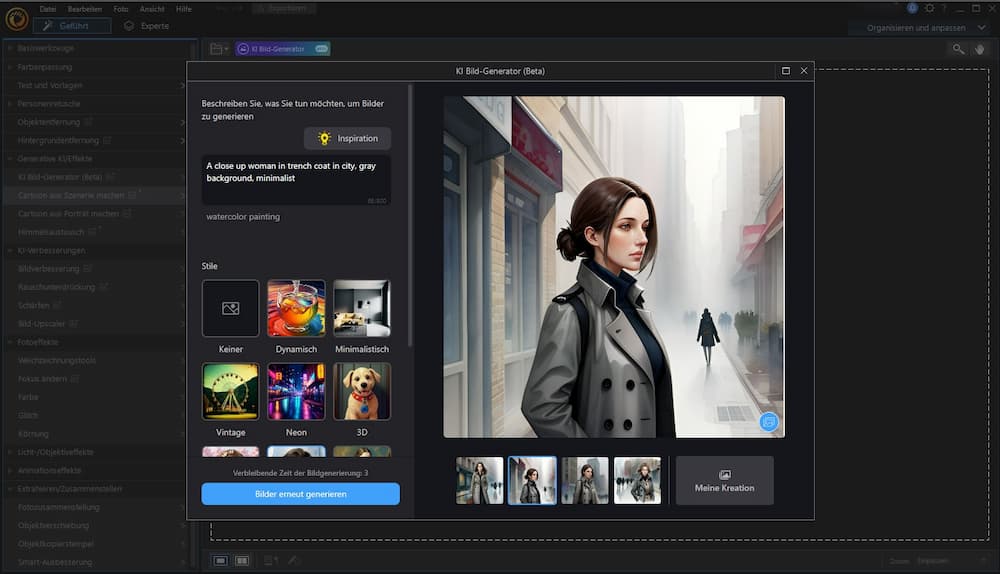This screenshot has height=574, width=1000.
Task: Open the Bearbeiten menu
Action: pyautogui.click(x=84, y=8)
